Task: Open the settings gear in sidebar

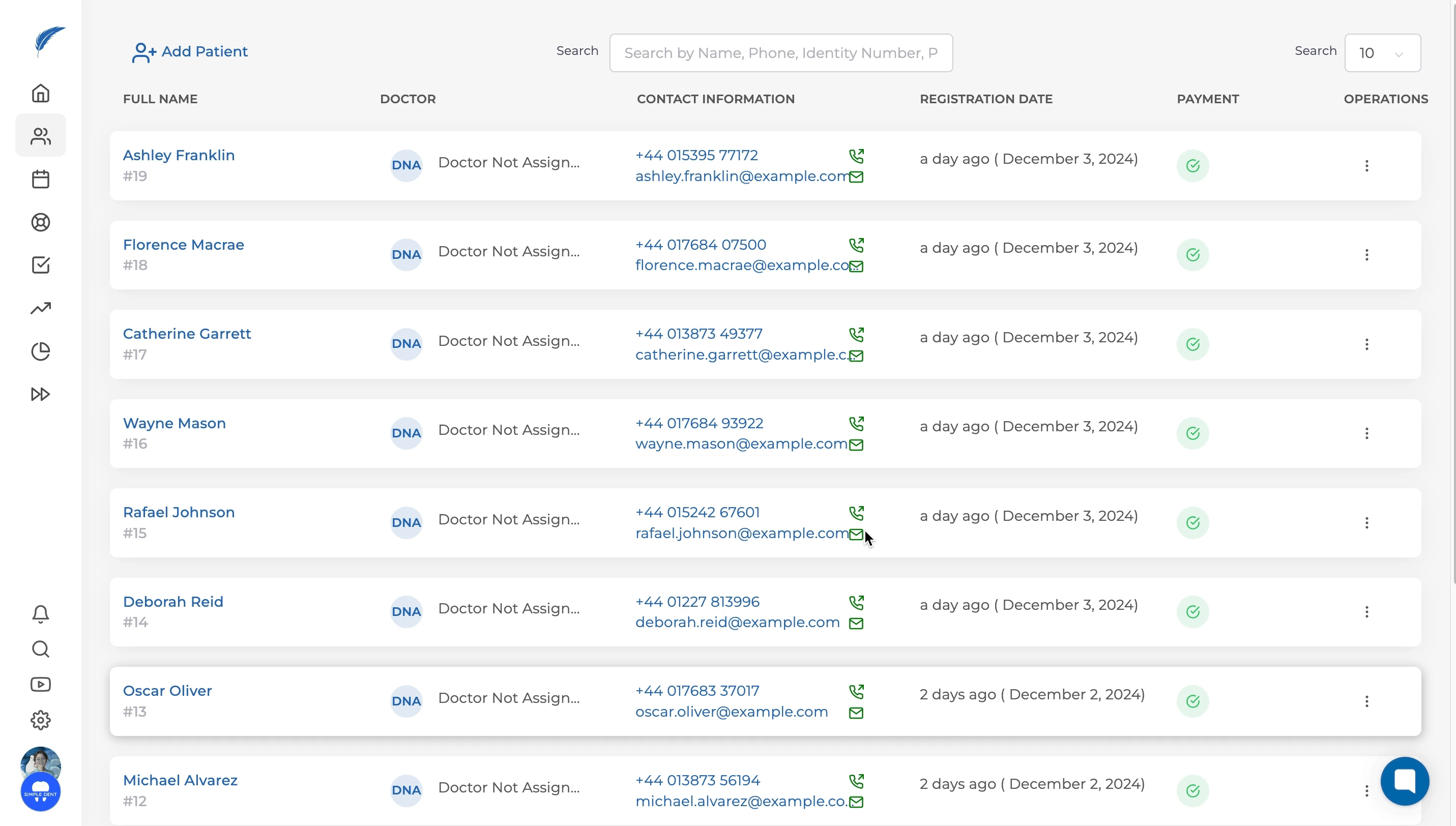Action: click(40, 721)
